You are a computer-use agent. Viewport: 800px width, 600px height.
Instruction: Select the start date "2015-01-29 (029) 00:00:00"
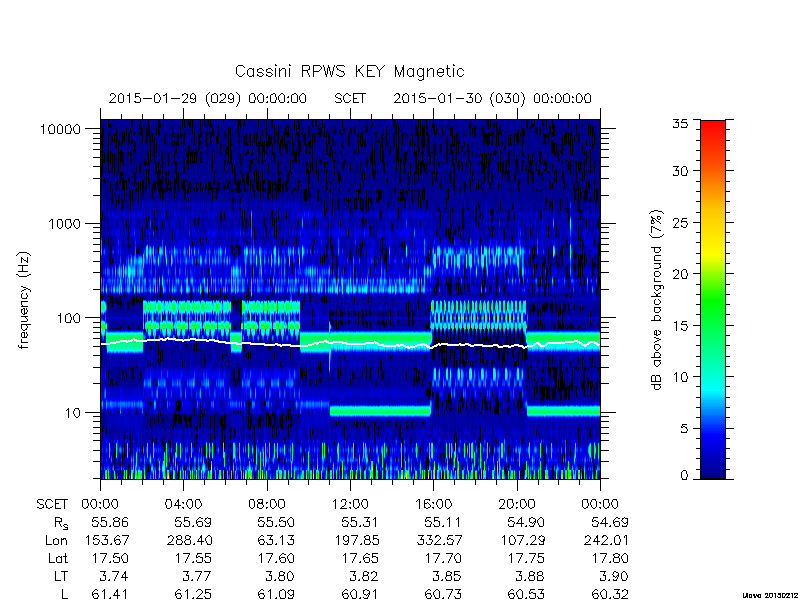pos(208,98)
